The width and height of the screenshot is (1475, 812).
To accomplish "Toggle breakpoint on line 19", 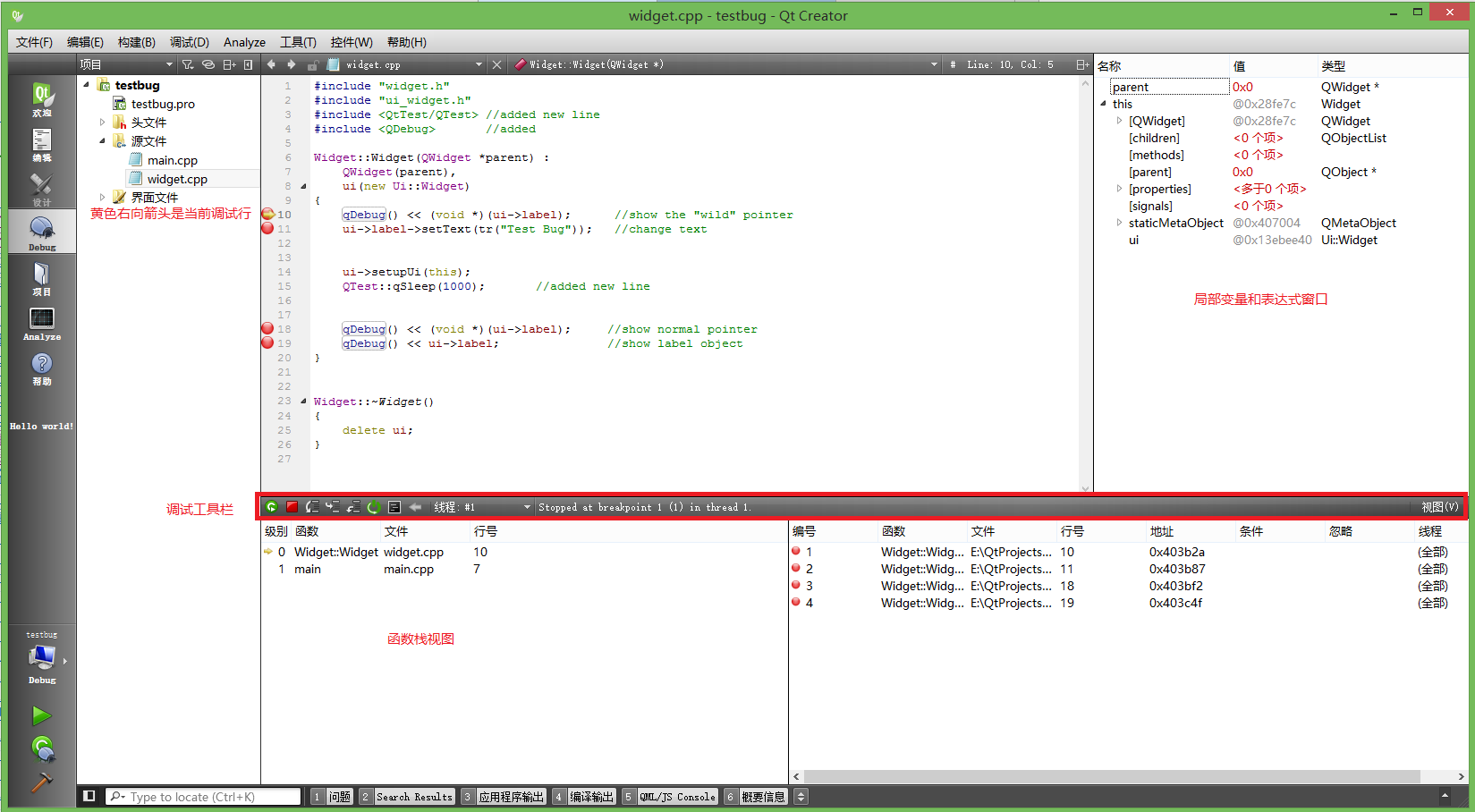I will [x=267, y=343].
